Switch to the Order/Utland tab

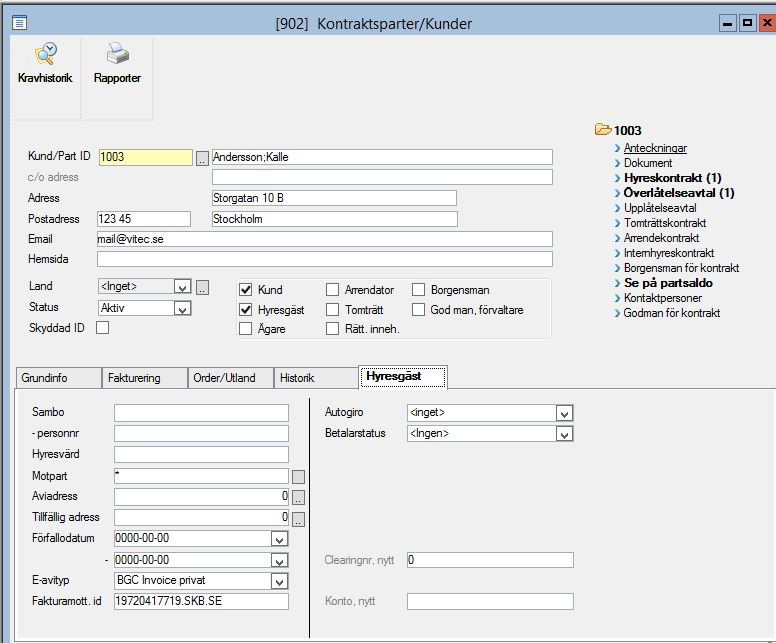click(x=231, y=378)
